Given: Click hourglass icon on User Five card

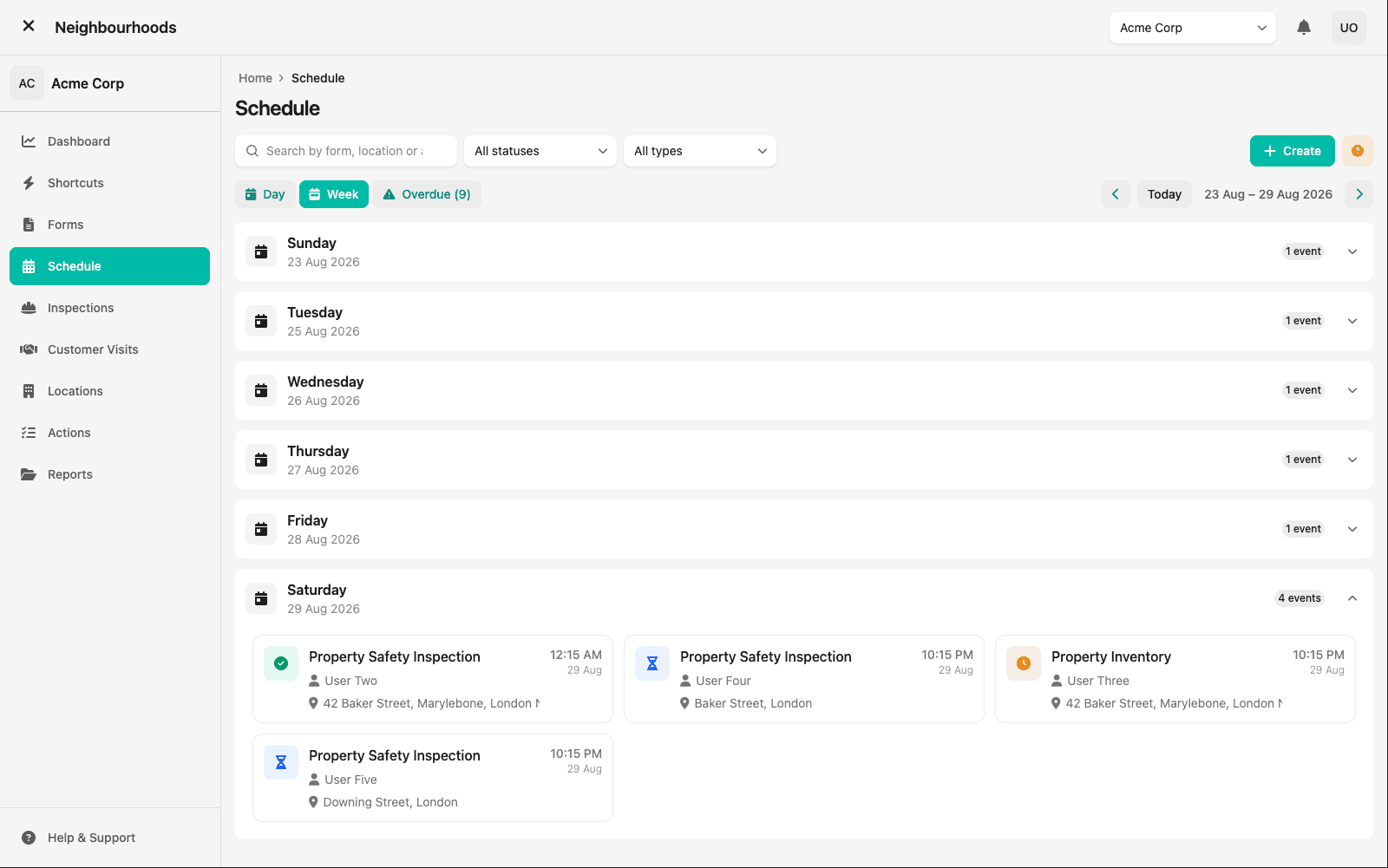Looking at the screenshot, I should click(x=281, y=762).
